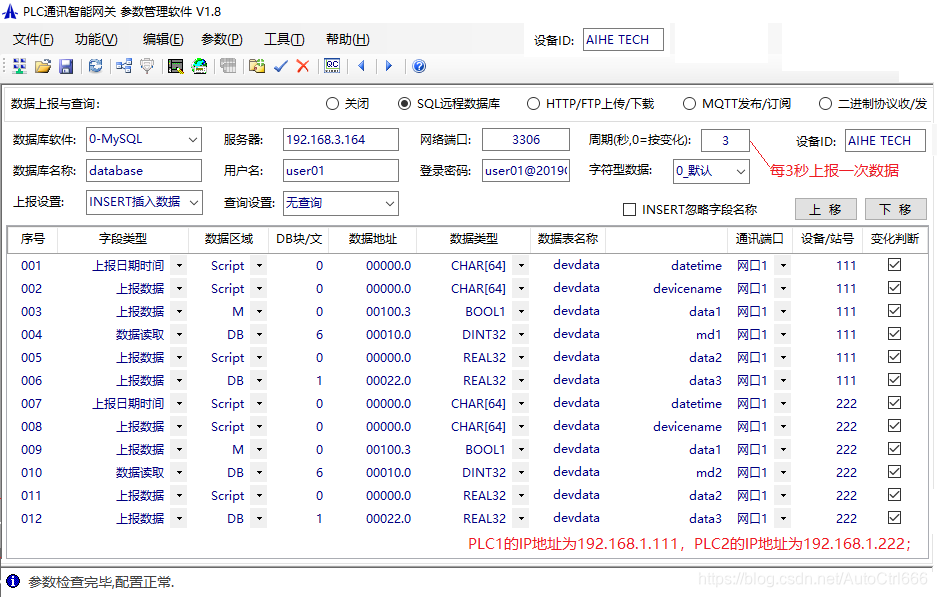937x597 pixels.
Task: Click the 用户名 user01 field
Action: point(341,171)
